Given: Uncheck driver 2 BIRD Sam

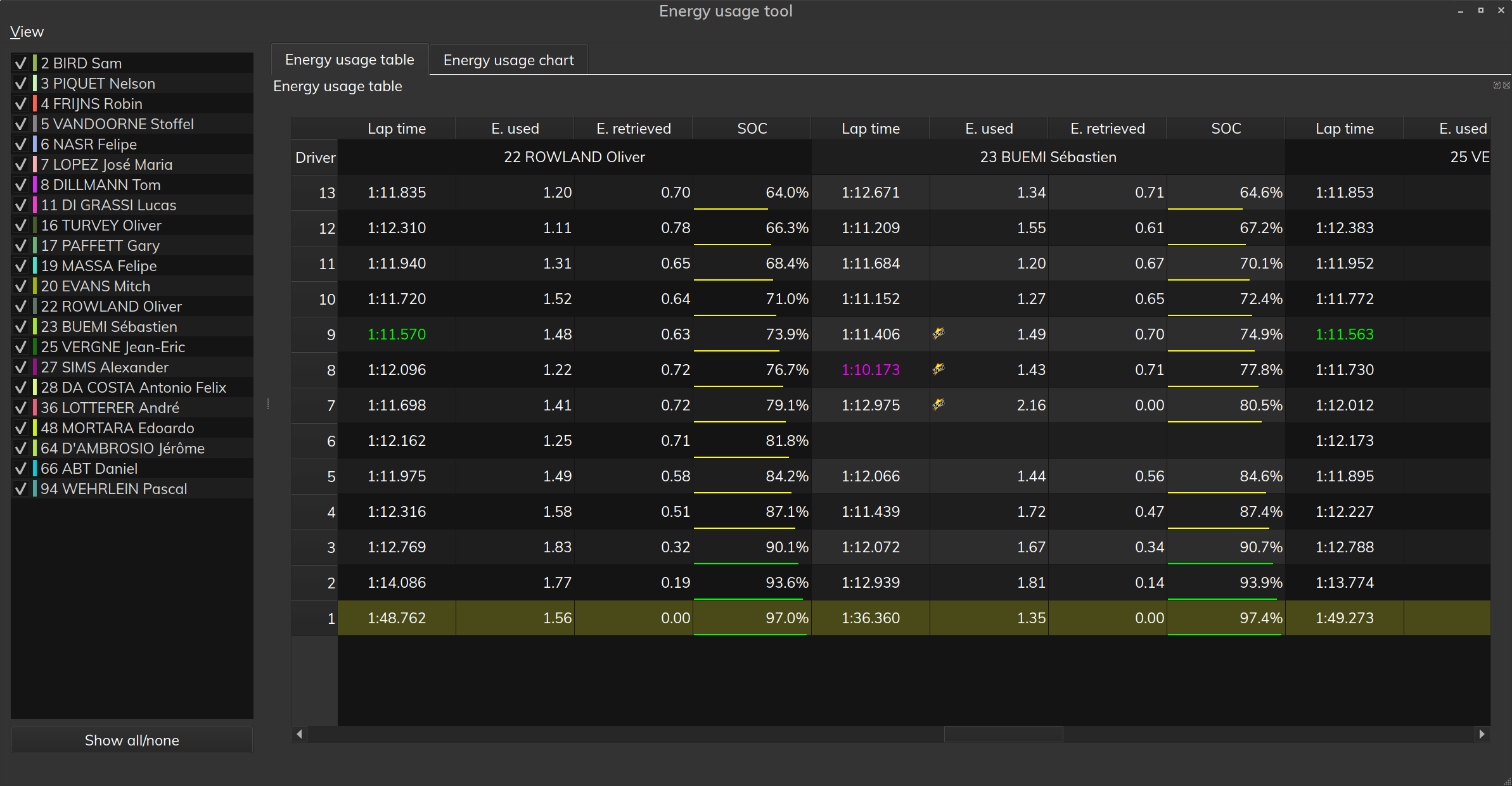Looking at the screenshot, I should 20,63.
